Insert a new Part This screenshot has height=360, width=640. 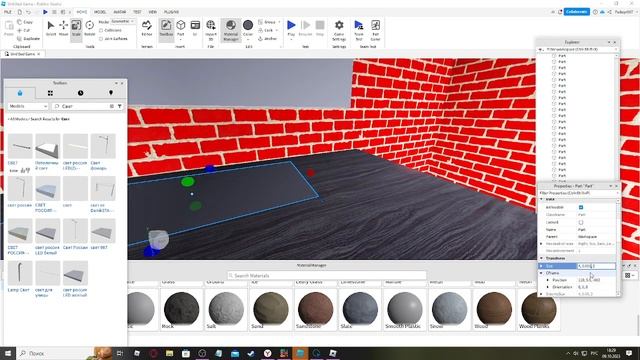(181, 29)
